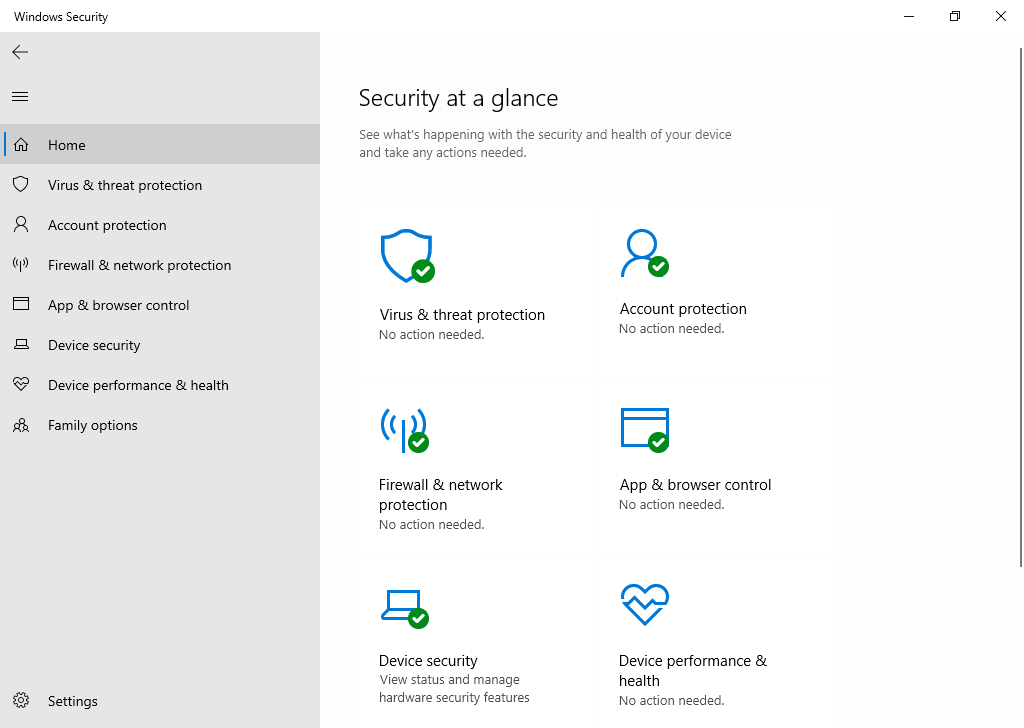Click the Account protection person tile icon

643,254
